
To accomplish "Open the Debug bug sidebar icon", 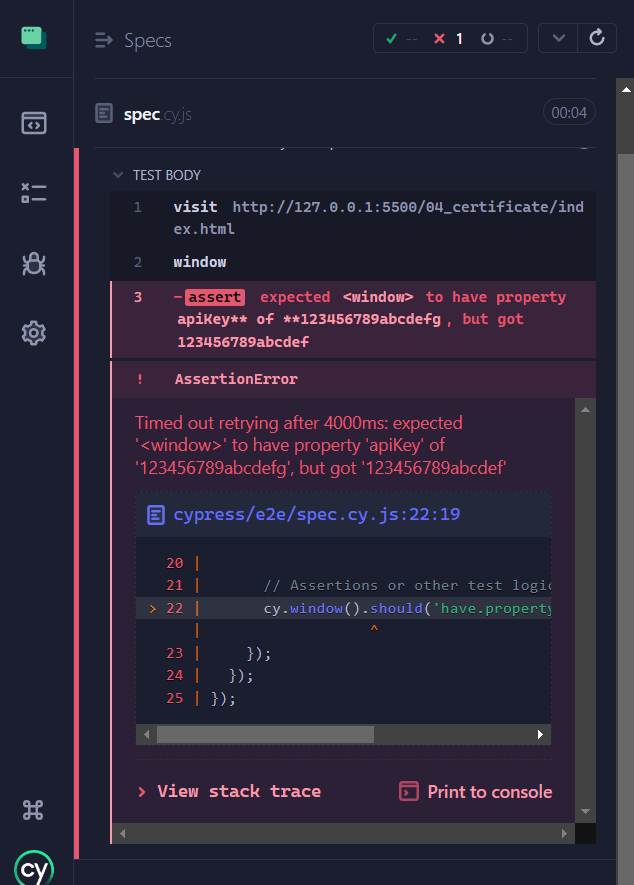I will tap(34, 263).
